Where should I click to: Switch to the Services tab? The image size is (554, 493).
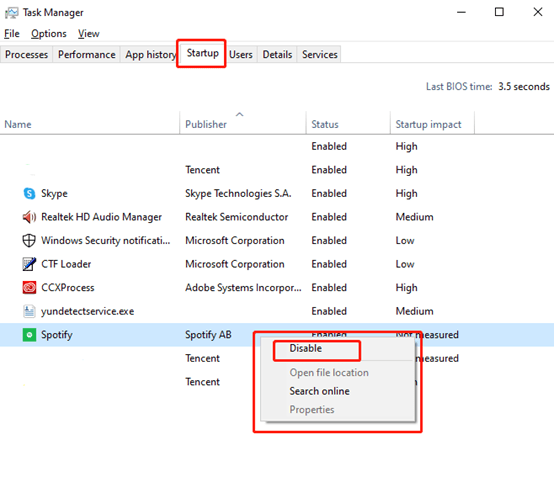(x=319, y=54)
